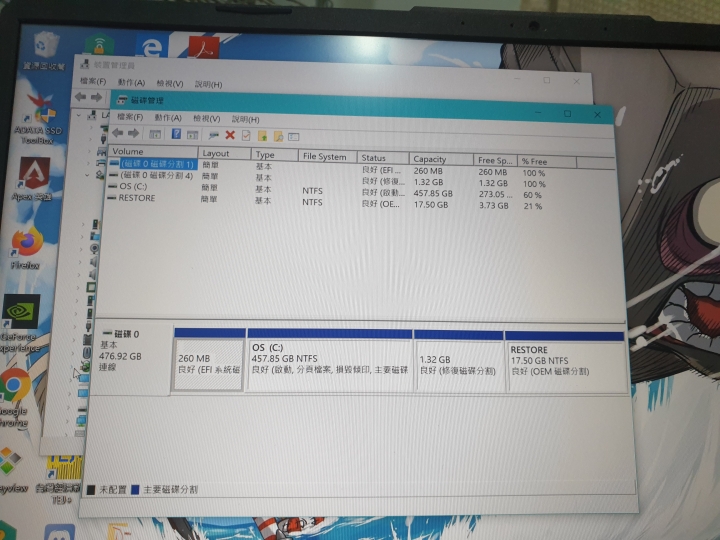The width and height of the screenshot is (720, 540).
Task: Sort by the Capacity column header
Action: [x=441, y=159]
